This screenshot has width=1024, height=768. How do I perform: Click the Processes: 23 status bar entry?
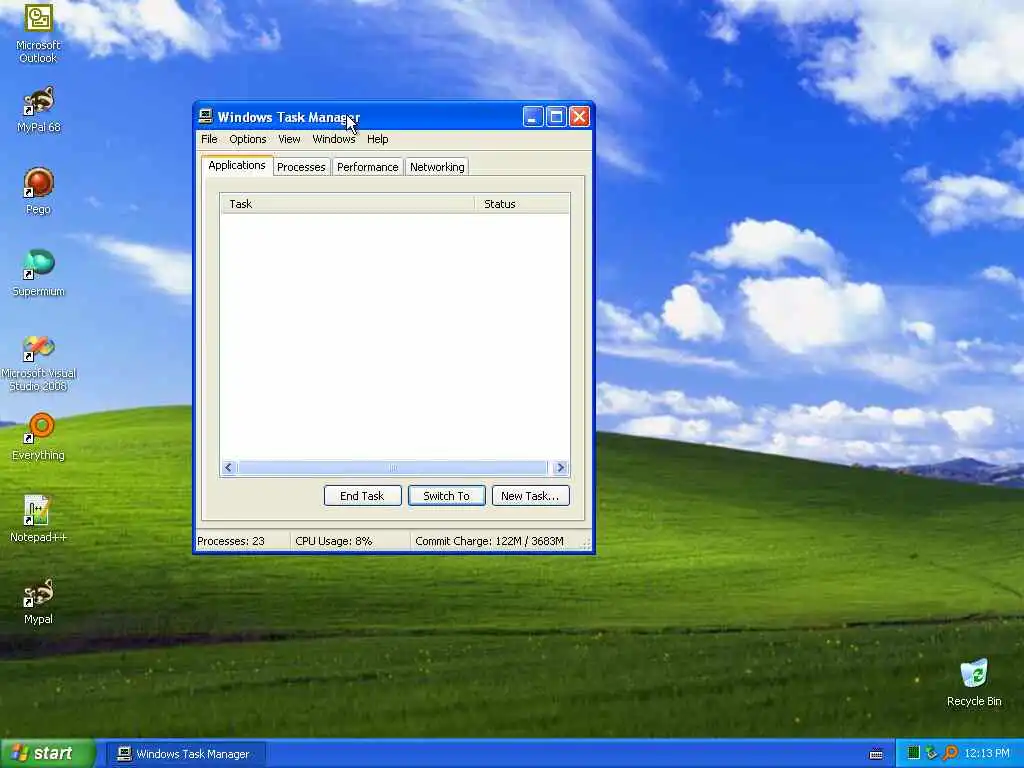coord(231,541)
